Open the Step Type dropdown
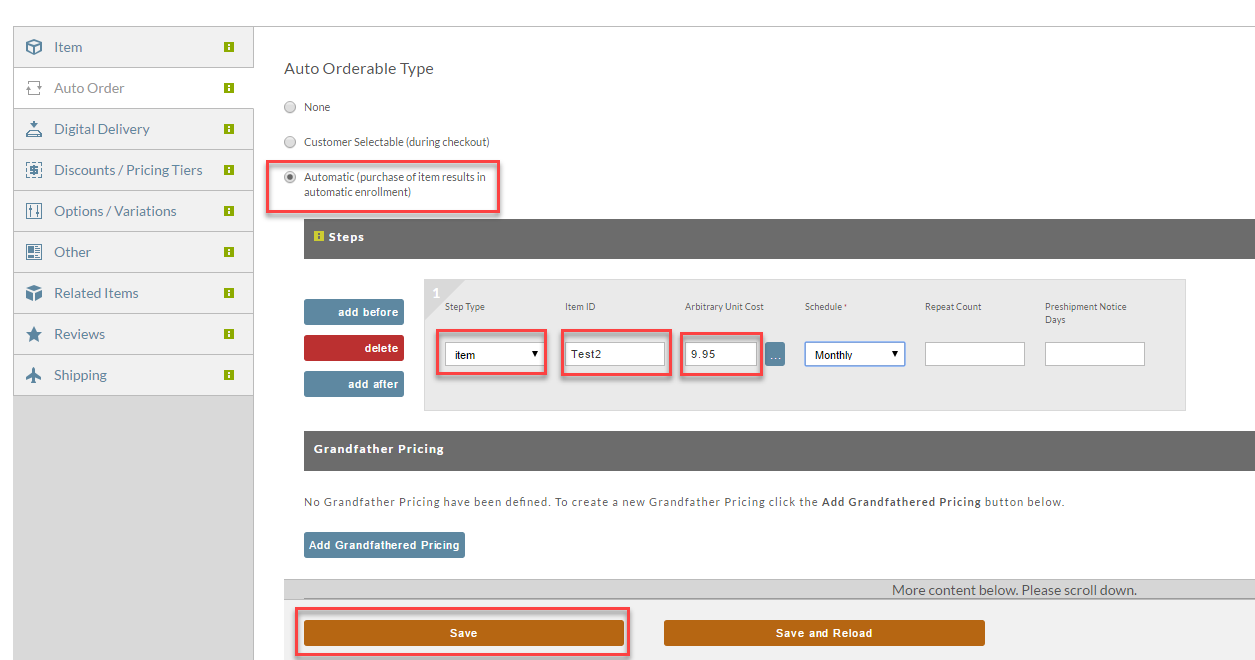The image size is (1255, 660). (x=494, y=354)
